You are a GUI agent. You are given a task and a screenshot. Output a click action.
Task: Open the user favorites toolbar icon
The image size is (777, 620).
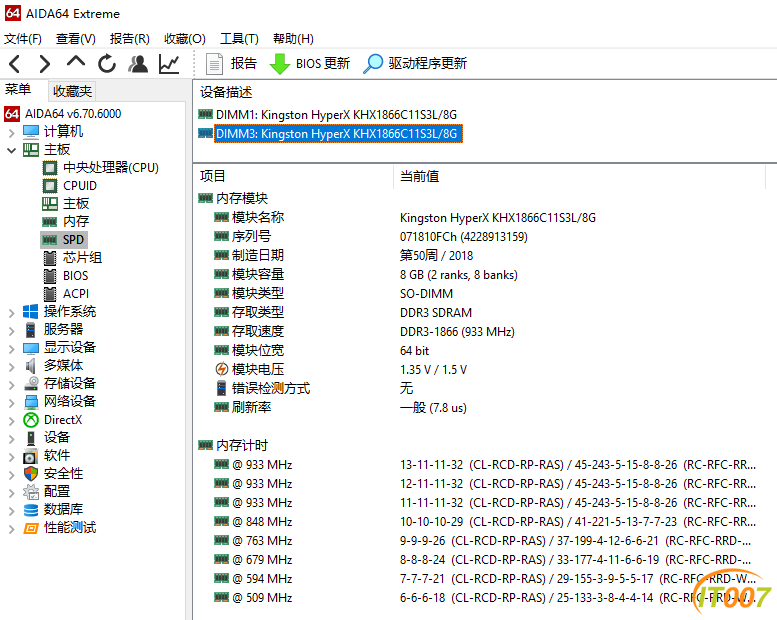(138, 64)
